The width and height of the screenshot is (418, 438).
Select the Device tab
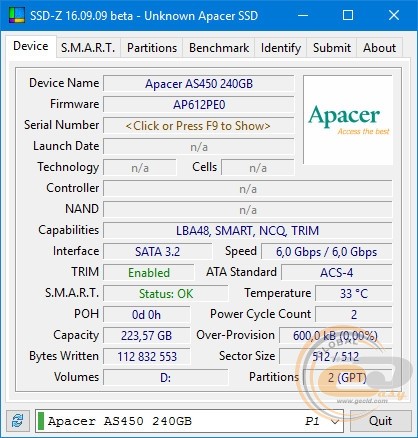[x=31, y=46]
